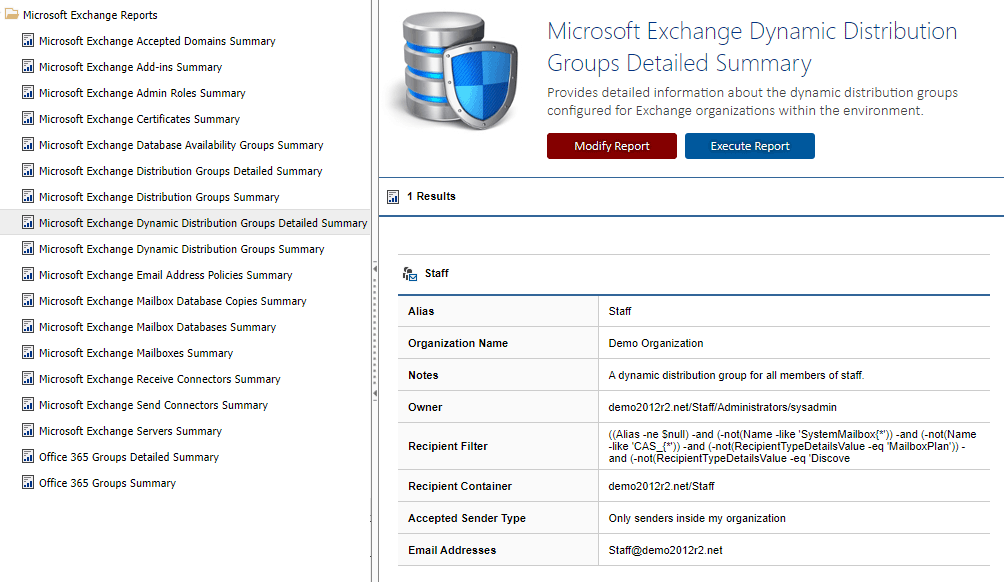Click the Execute Report button
Image resolution: width=1004 pixels, height=582 pixels.
(x=750, y=146)
